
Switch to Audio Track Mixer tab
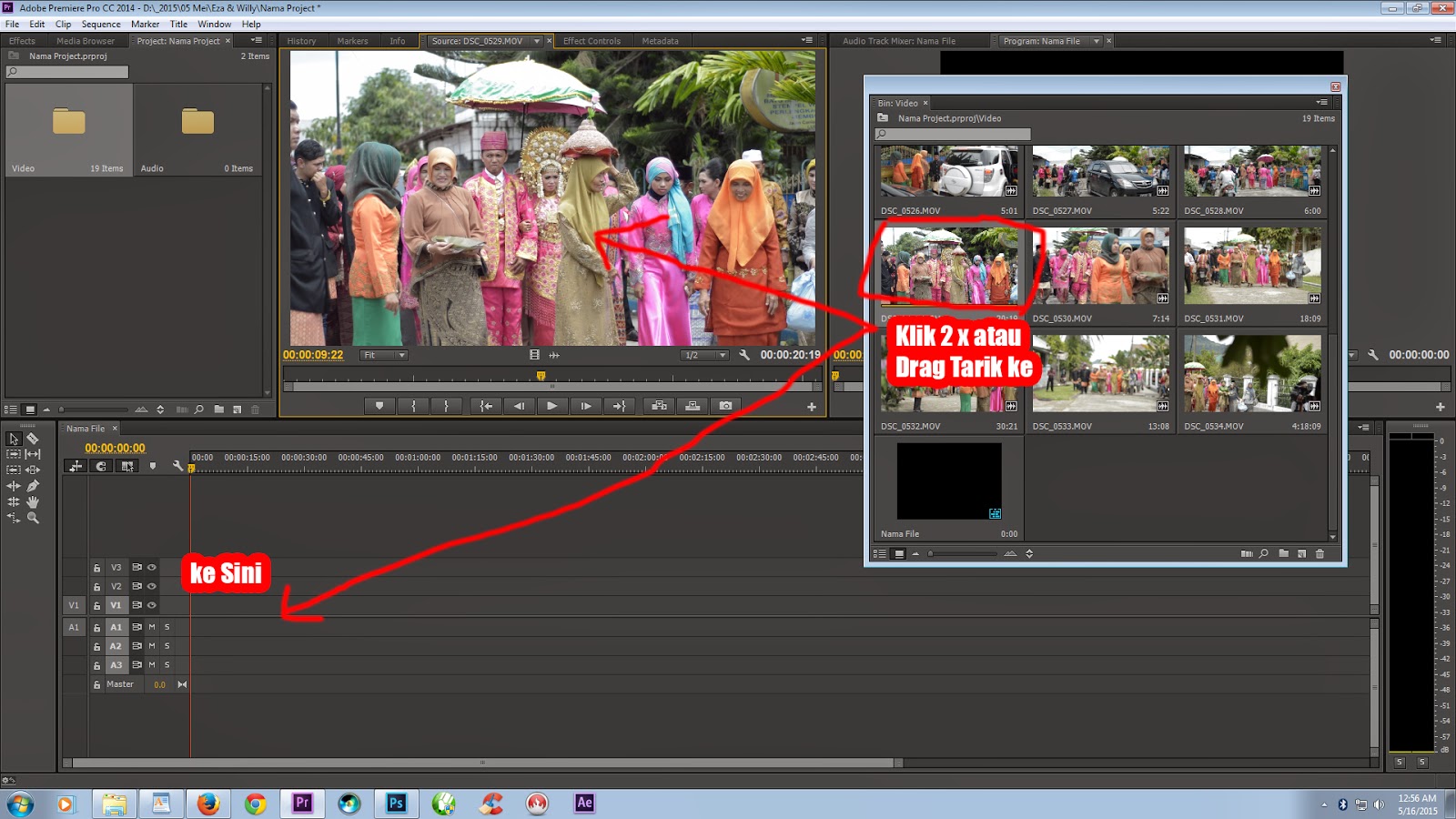click(898, 41)
